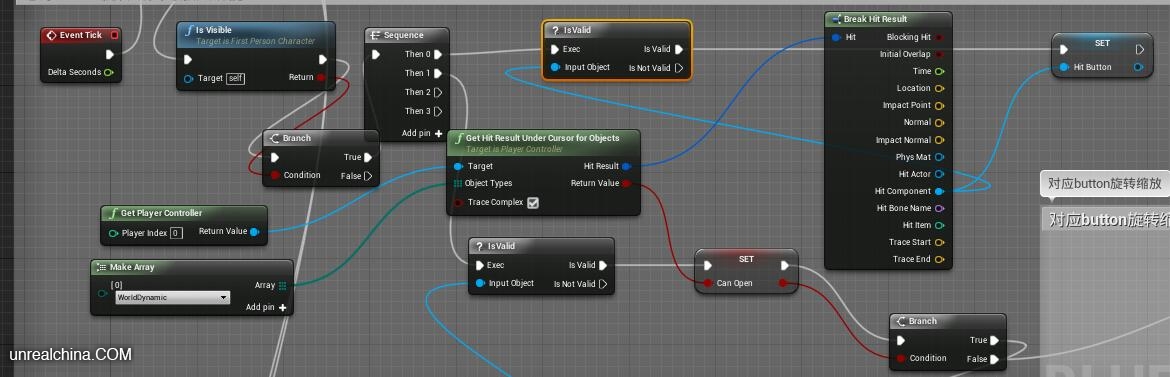Click the Can Open boolean input pin

click(707, 284)
